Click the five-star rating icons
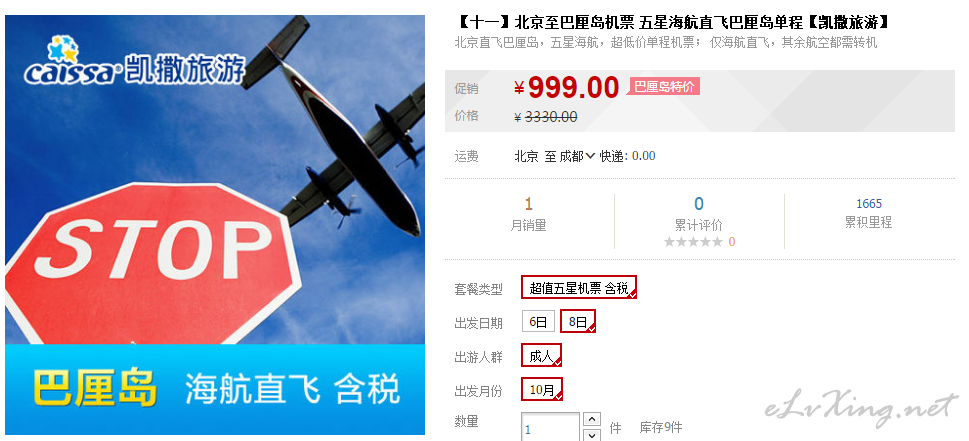The image size is (969, 441). click(693, 242)
